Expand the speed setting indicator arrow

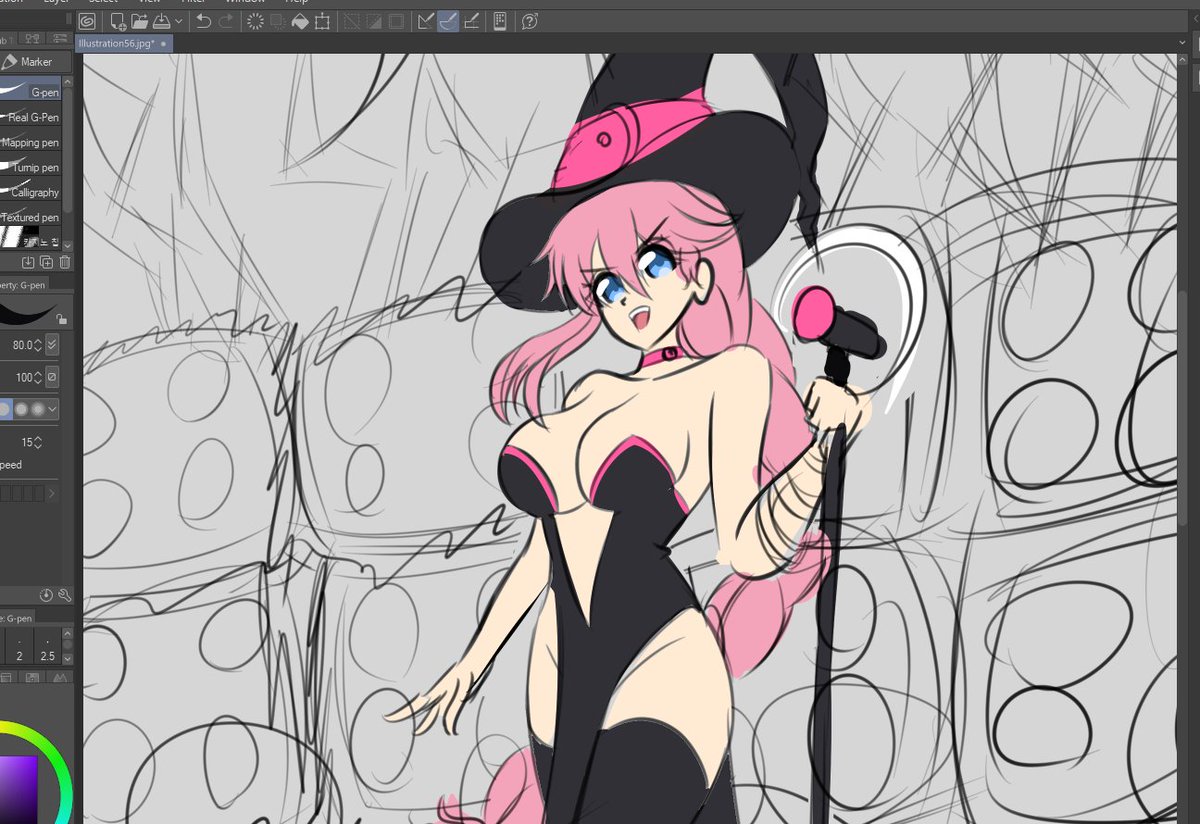coord(52,493)
